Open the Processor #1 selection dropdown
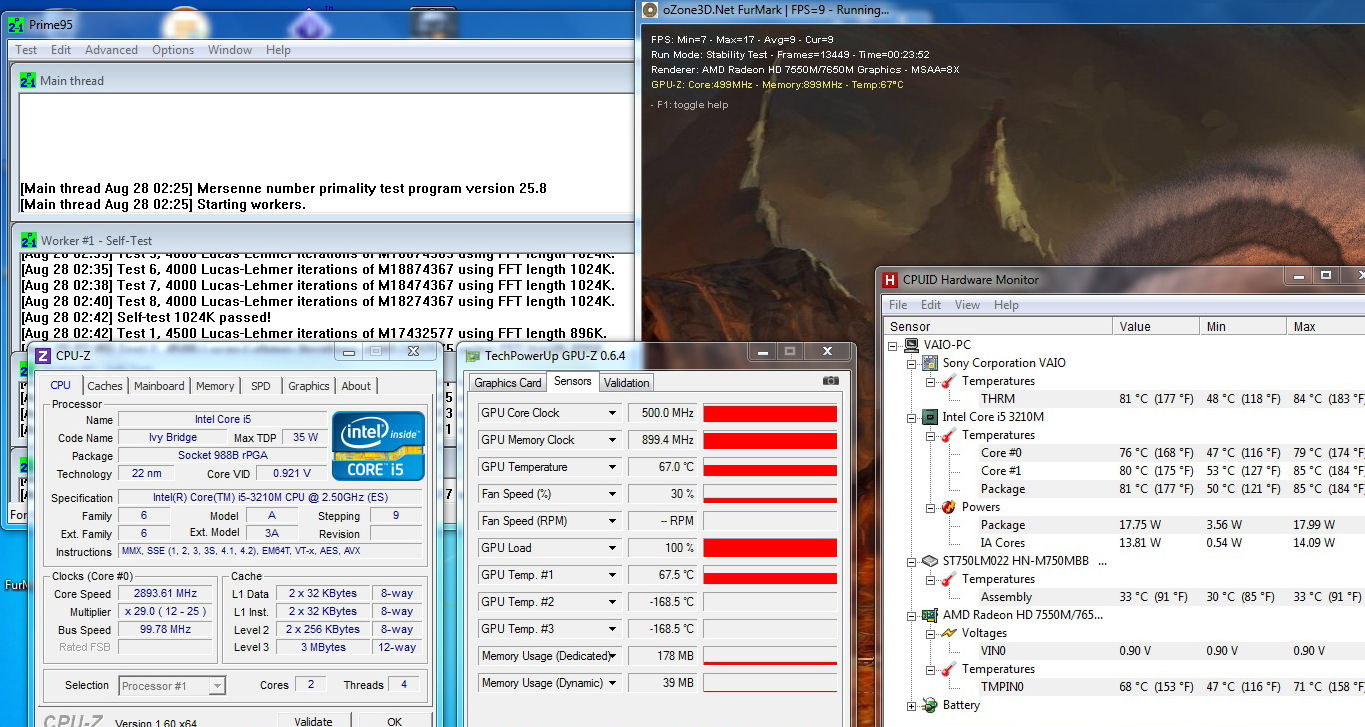 (217, 686)
